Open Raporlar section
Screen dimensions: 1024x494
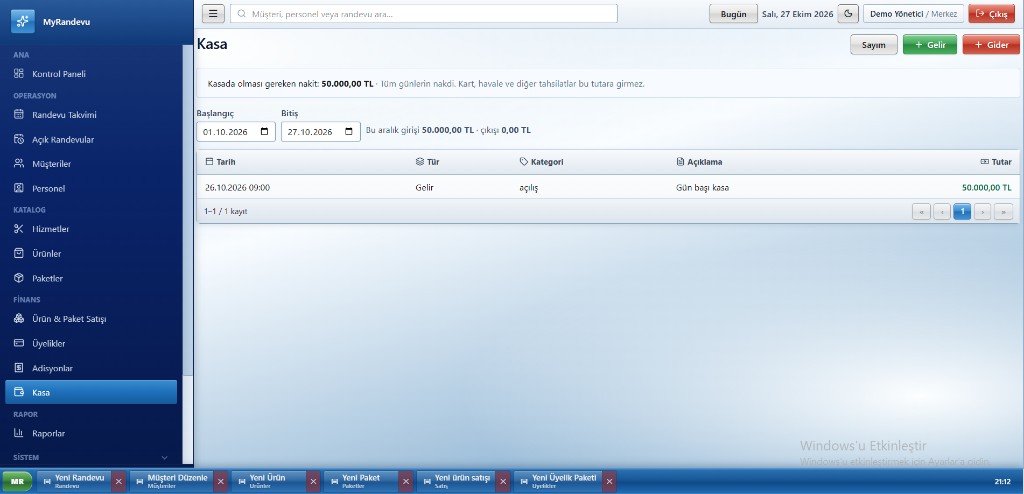(x=91, y=433)
